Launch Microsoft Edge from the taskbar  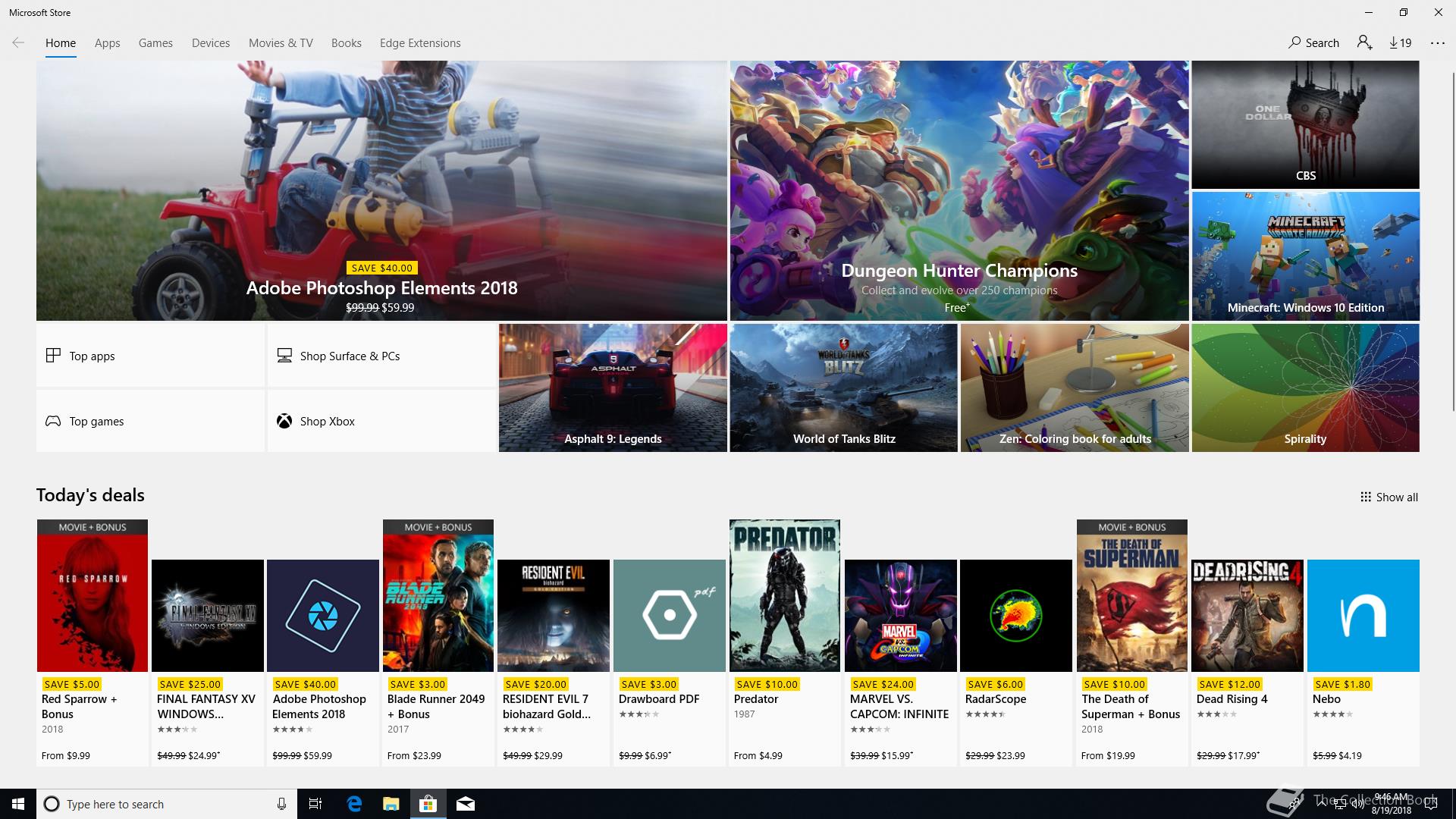pyautogui.click(x=354, y=804)
